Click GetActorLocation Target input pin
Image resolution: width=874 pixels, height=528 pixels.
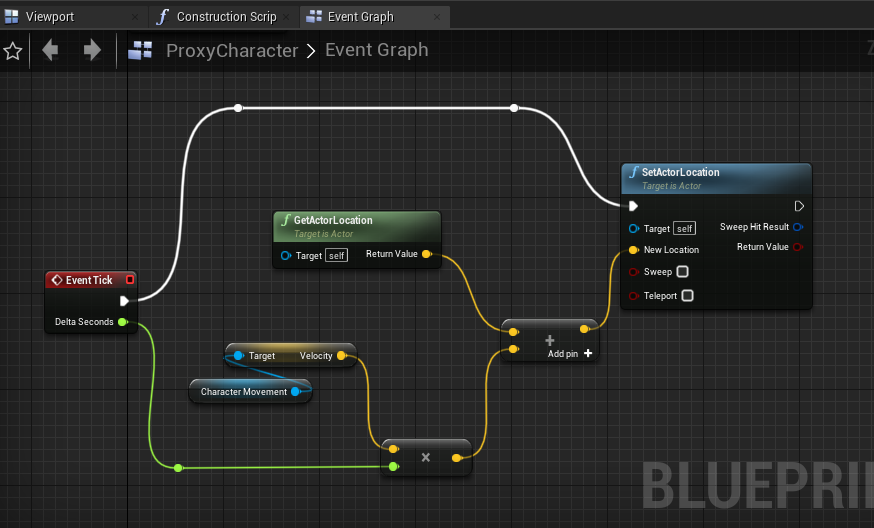point(286,255)
